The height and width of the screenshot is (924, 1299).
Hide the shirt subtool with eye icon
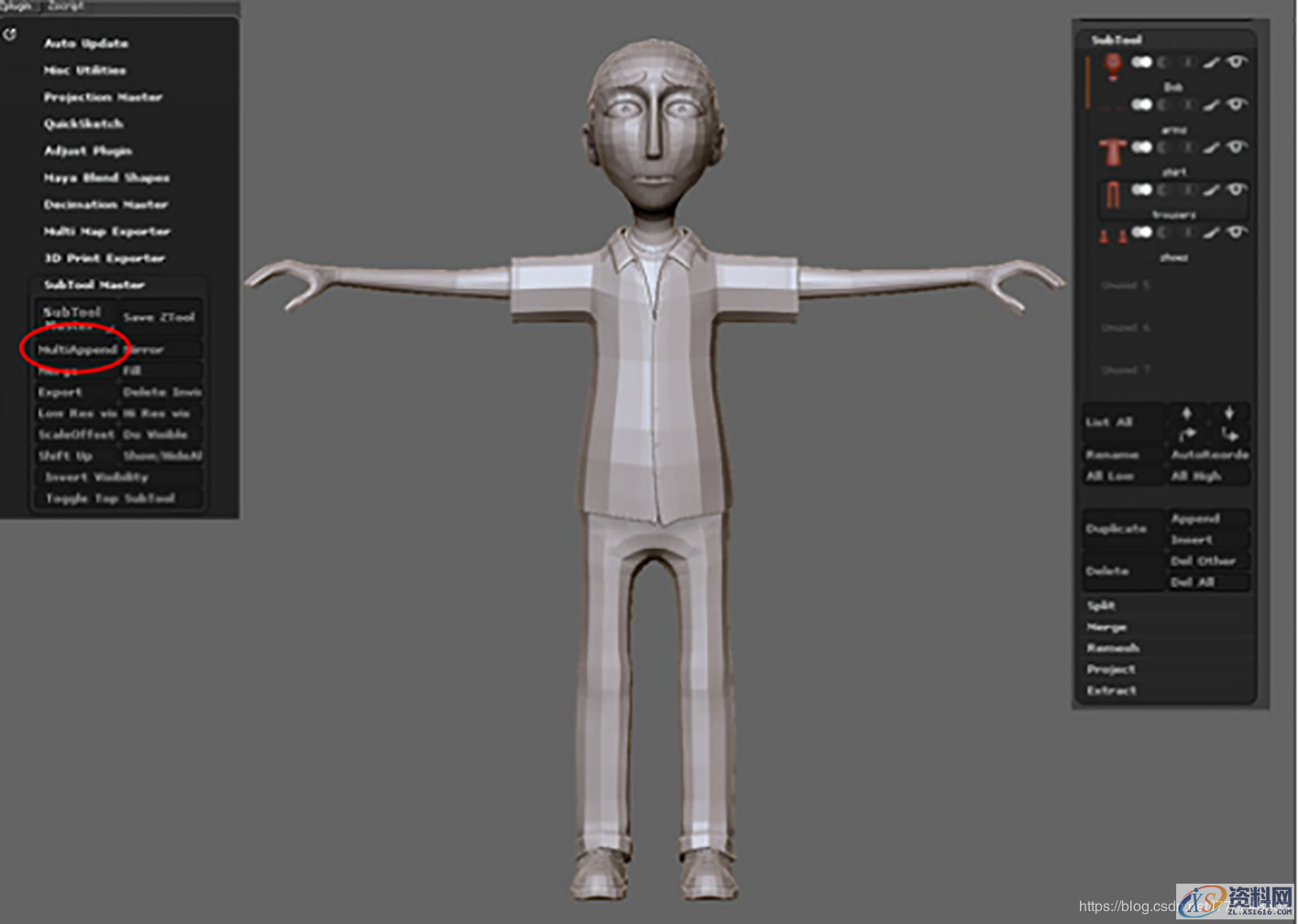1238,147
